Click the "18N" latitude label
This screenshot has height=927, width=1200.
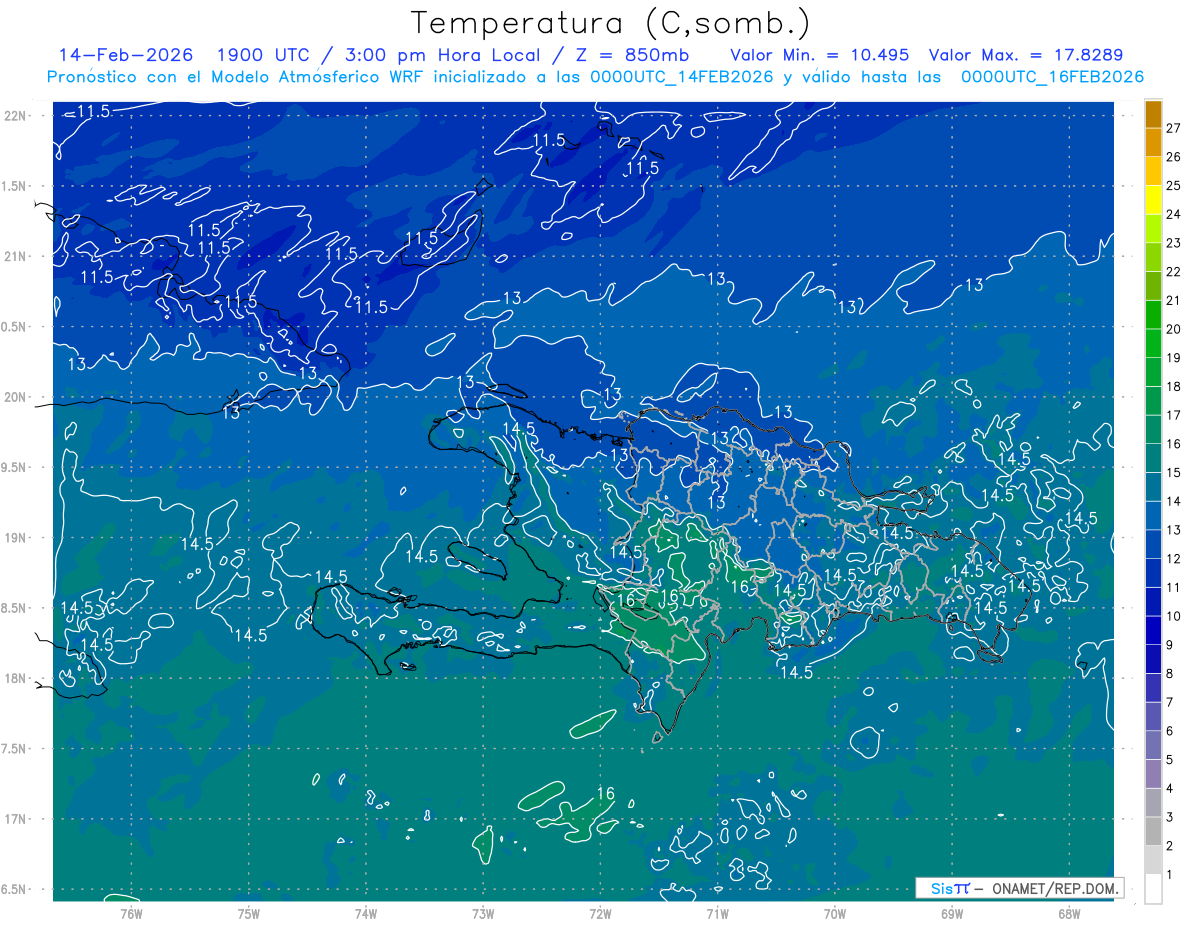pyautogui.click(x=16, y=678)
